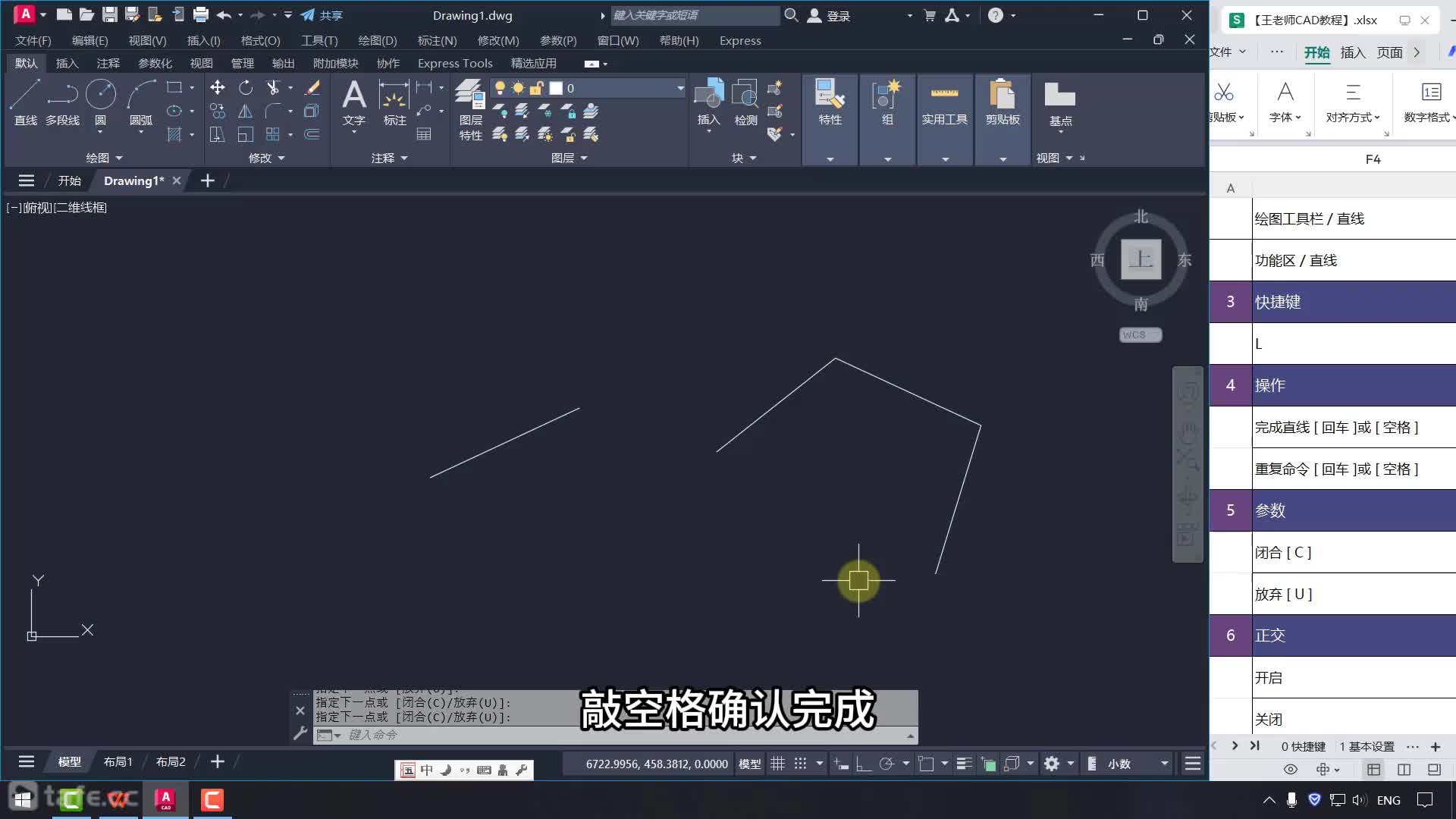1456x819 pixels.
Task: Toggle Ortho mode in status bar
Action: tap(863, 764)
